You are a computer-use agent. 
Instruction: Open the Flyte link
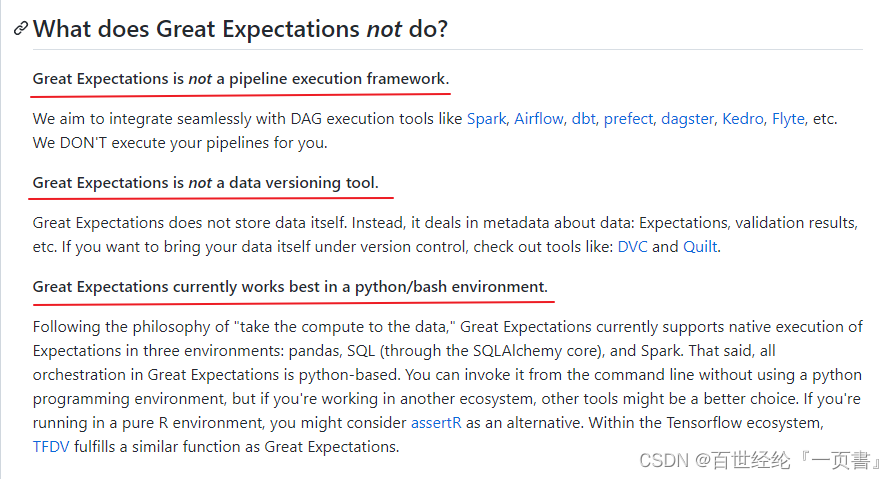[x=789, y=119]
